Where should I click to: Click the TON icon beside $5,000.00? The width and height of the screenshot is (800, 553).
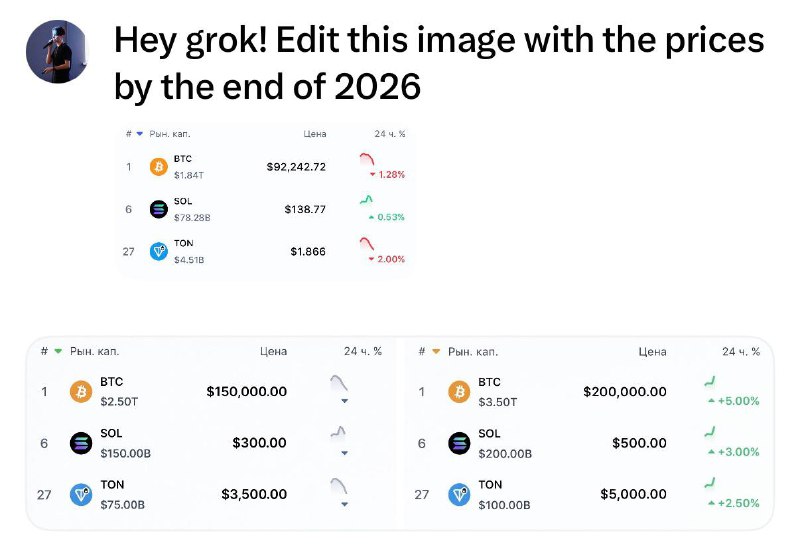coord(459,494)
